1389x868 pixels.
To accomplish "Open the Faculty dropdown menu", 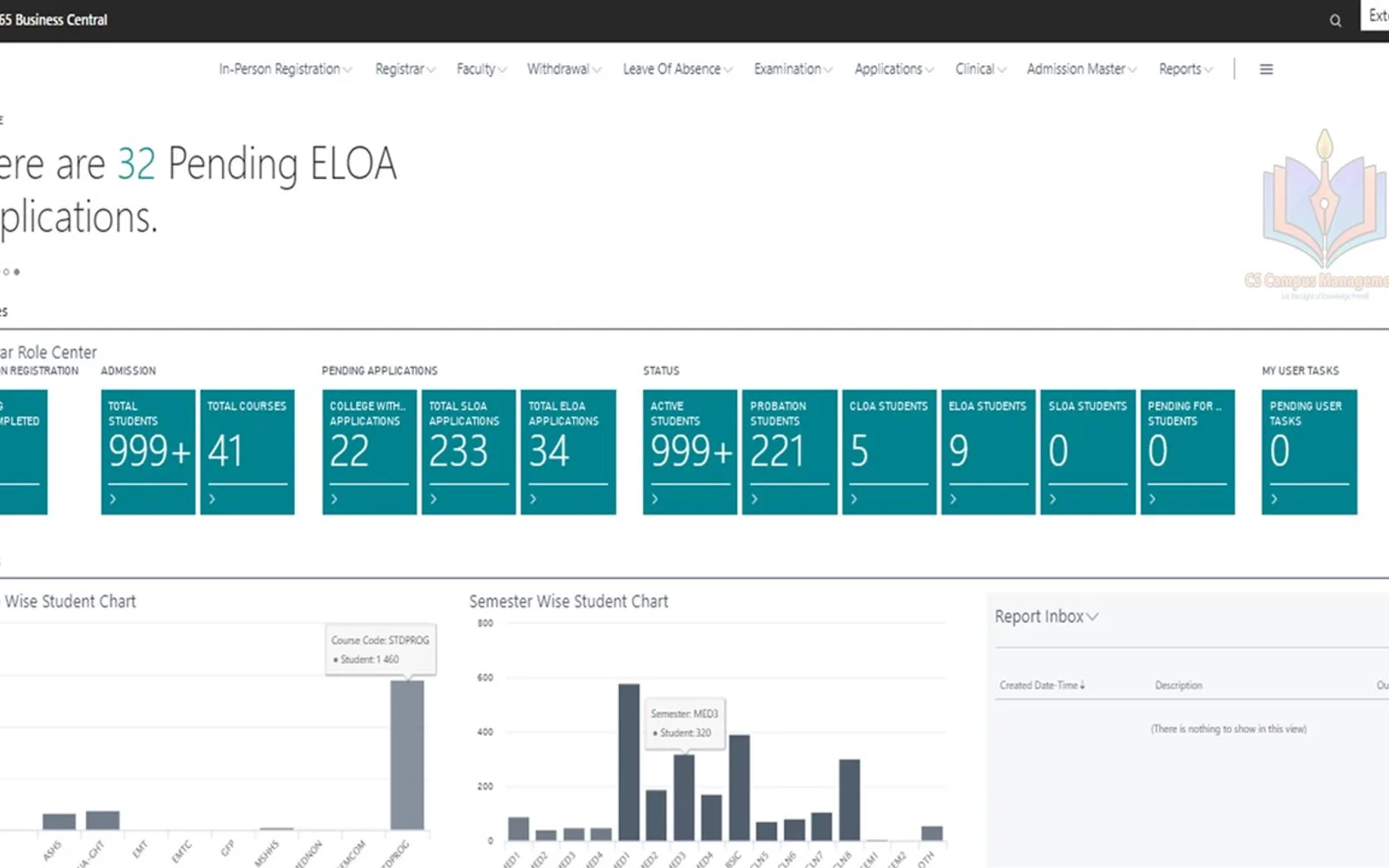I will tap(482, 69).
